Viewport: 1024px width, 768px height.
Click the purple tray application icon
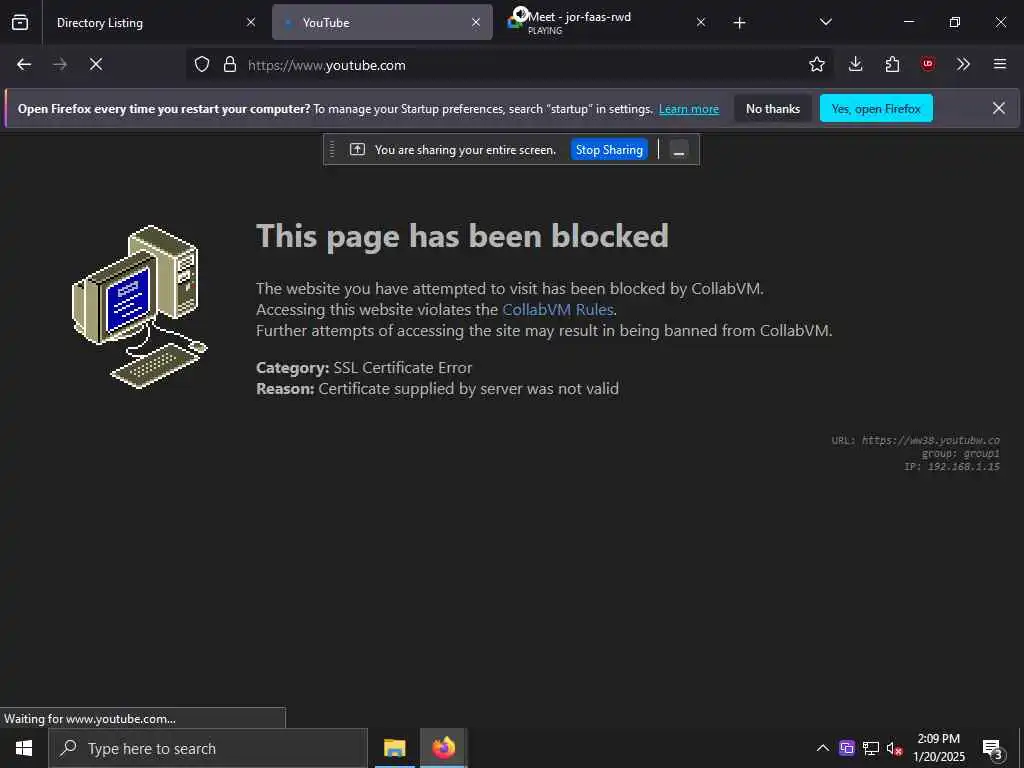[x=847, y=748]
